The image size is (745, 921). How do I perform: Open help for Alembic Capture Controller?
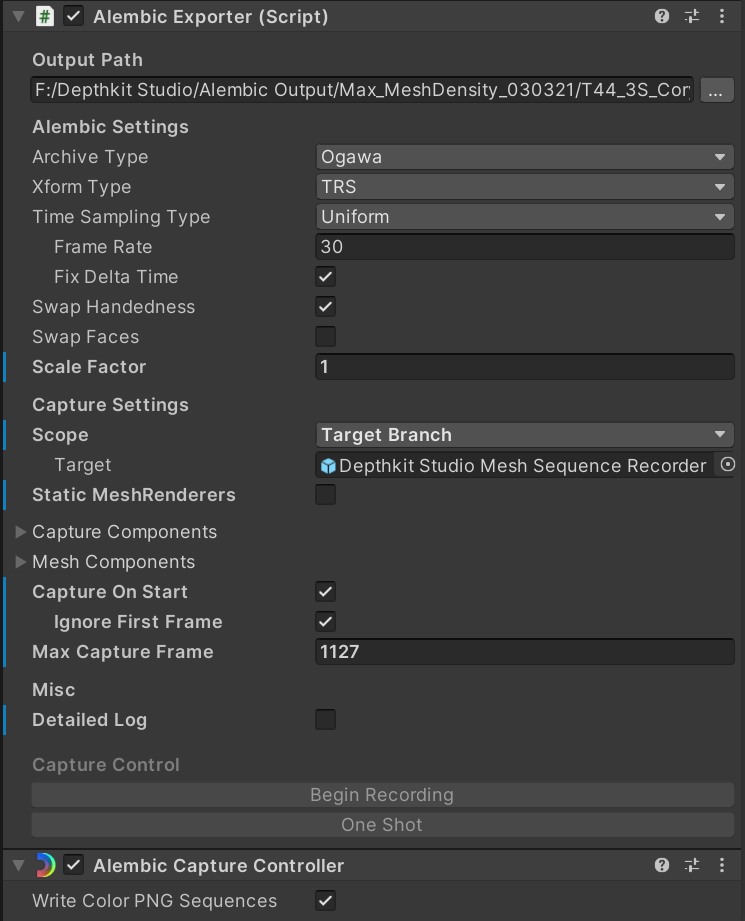click(662, 866)
